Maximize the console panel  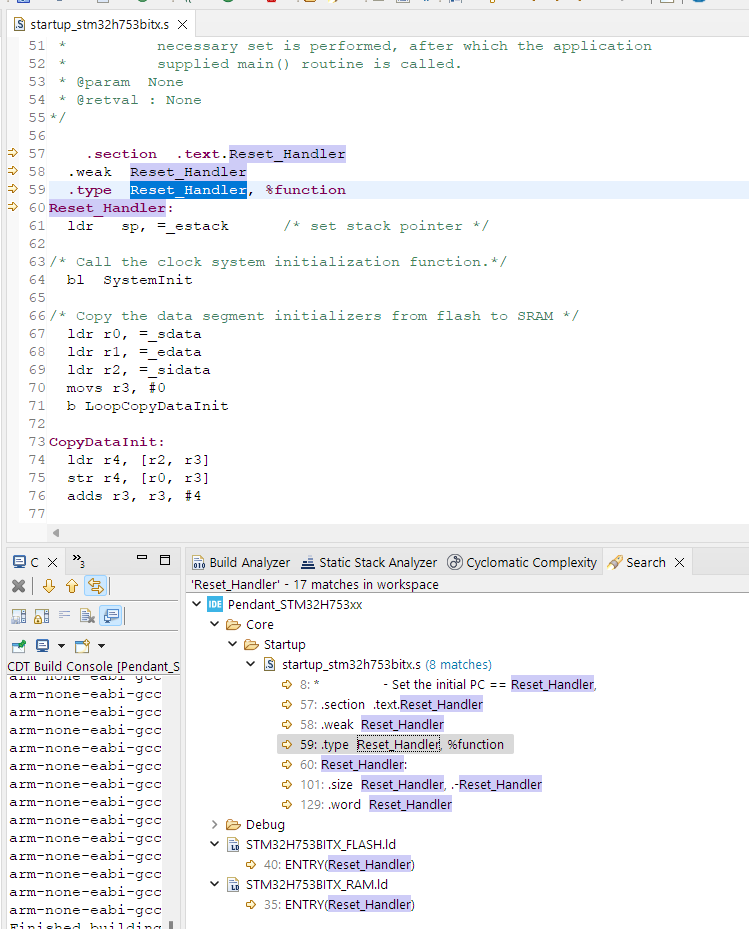coord(165,560)
